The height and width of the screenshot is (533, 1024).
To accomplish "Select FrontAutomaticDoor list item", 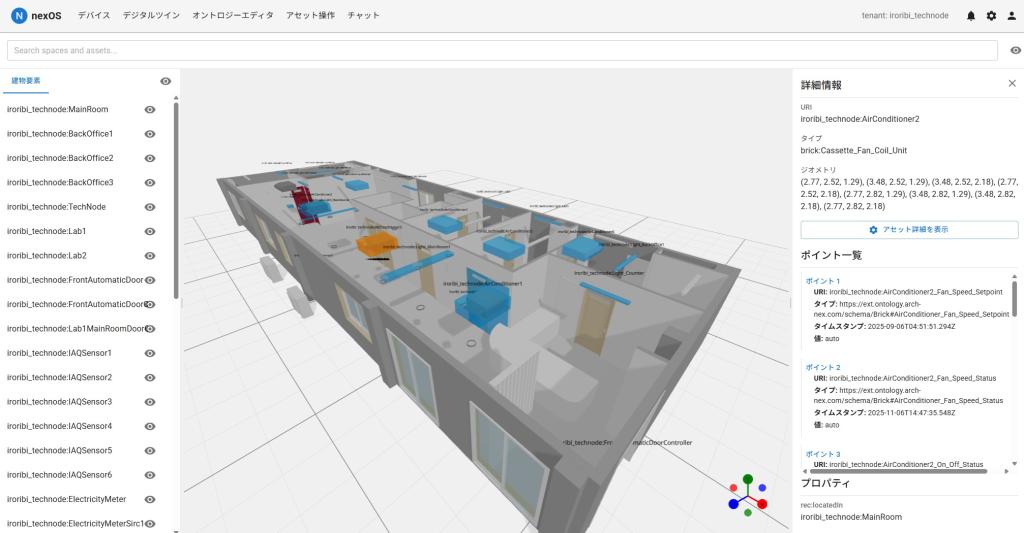I will [x=75, y=280].
